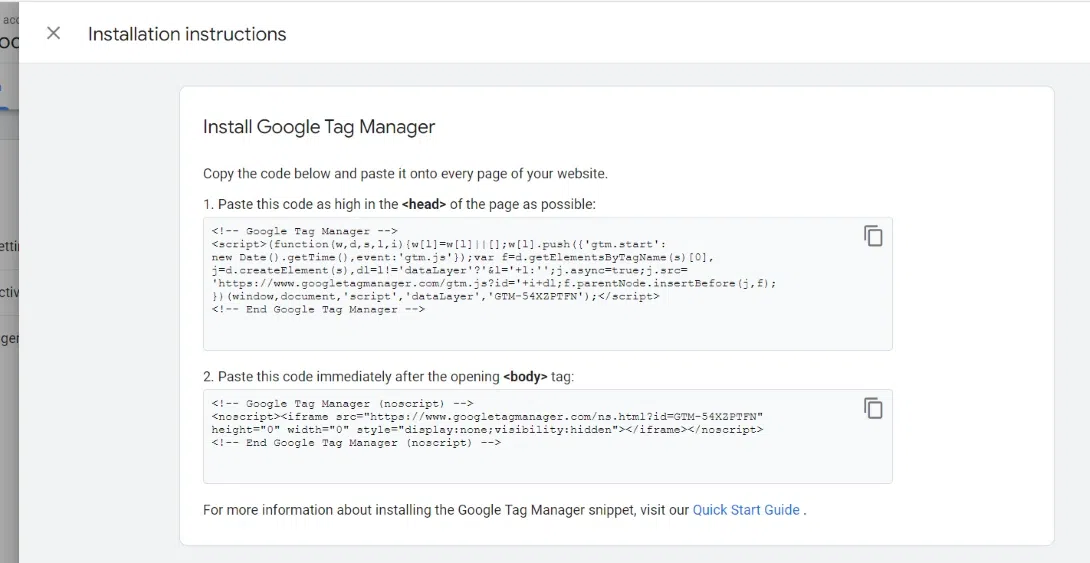Click the 'End Google Tag Manager (noscript)' comment
The width and height of the screenshot is (1090, 563).
[x=356, y=443]
